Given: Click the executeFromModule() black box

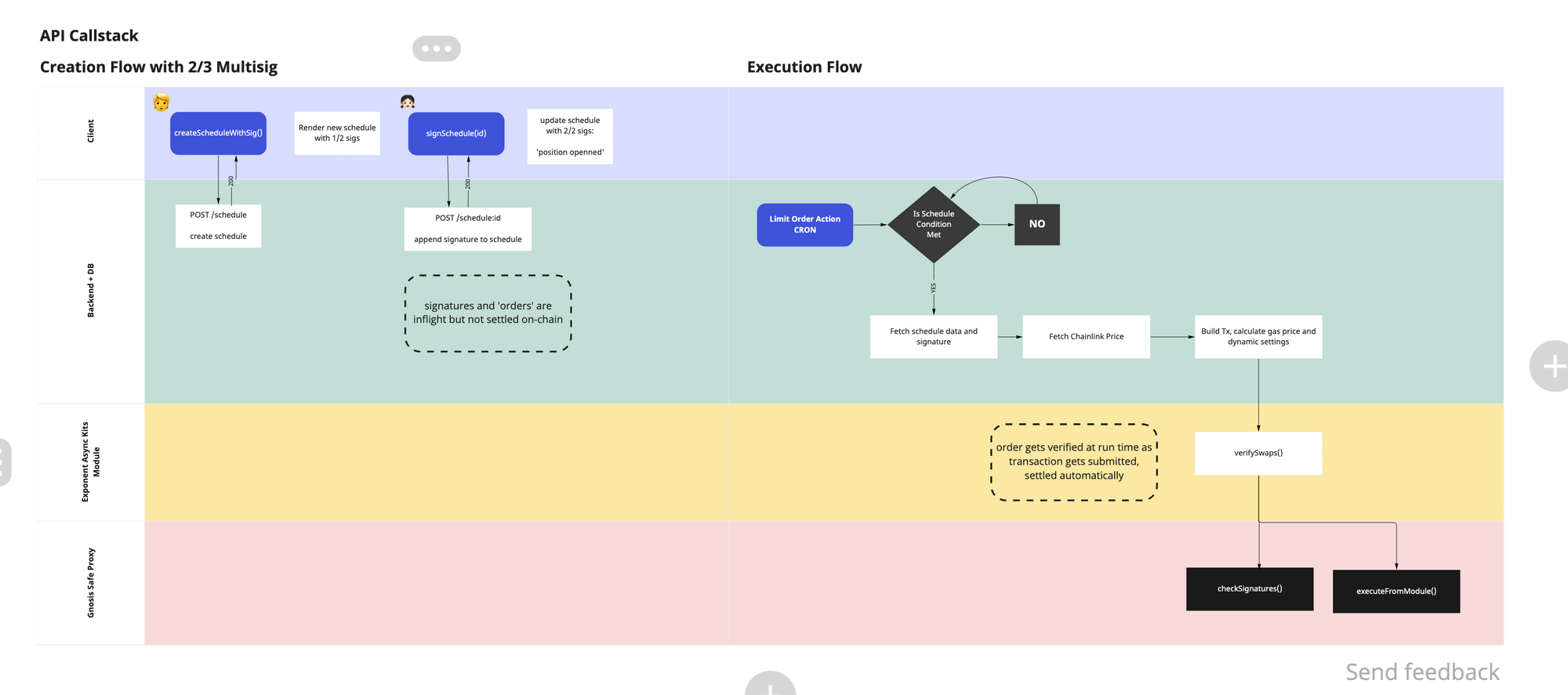Looking at the screenshot, I should click(x=1396, y=592).
